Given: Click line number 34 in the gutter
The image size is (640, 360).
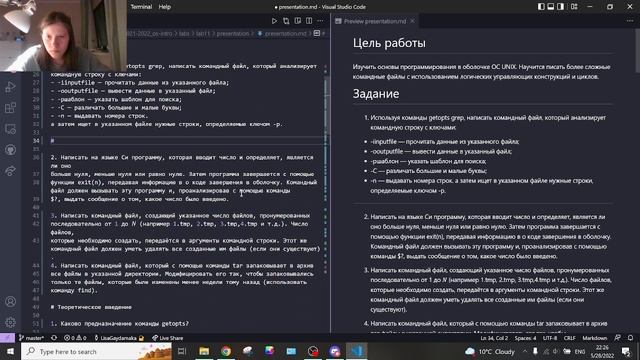Looking at the screenshot, I should pos(36,141).
